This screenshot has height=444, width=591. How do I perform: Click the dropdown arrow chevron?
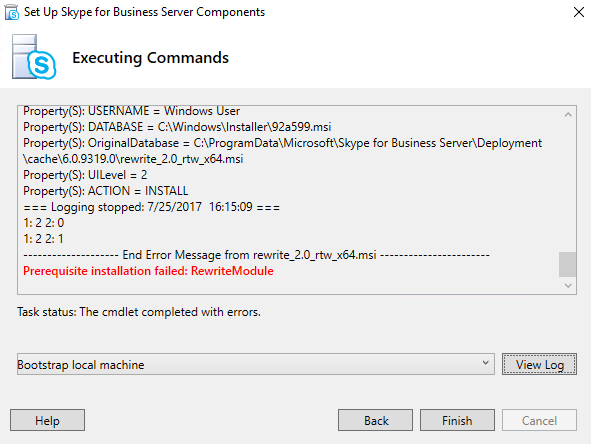pyautogui.click(x=485, y=363)
